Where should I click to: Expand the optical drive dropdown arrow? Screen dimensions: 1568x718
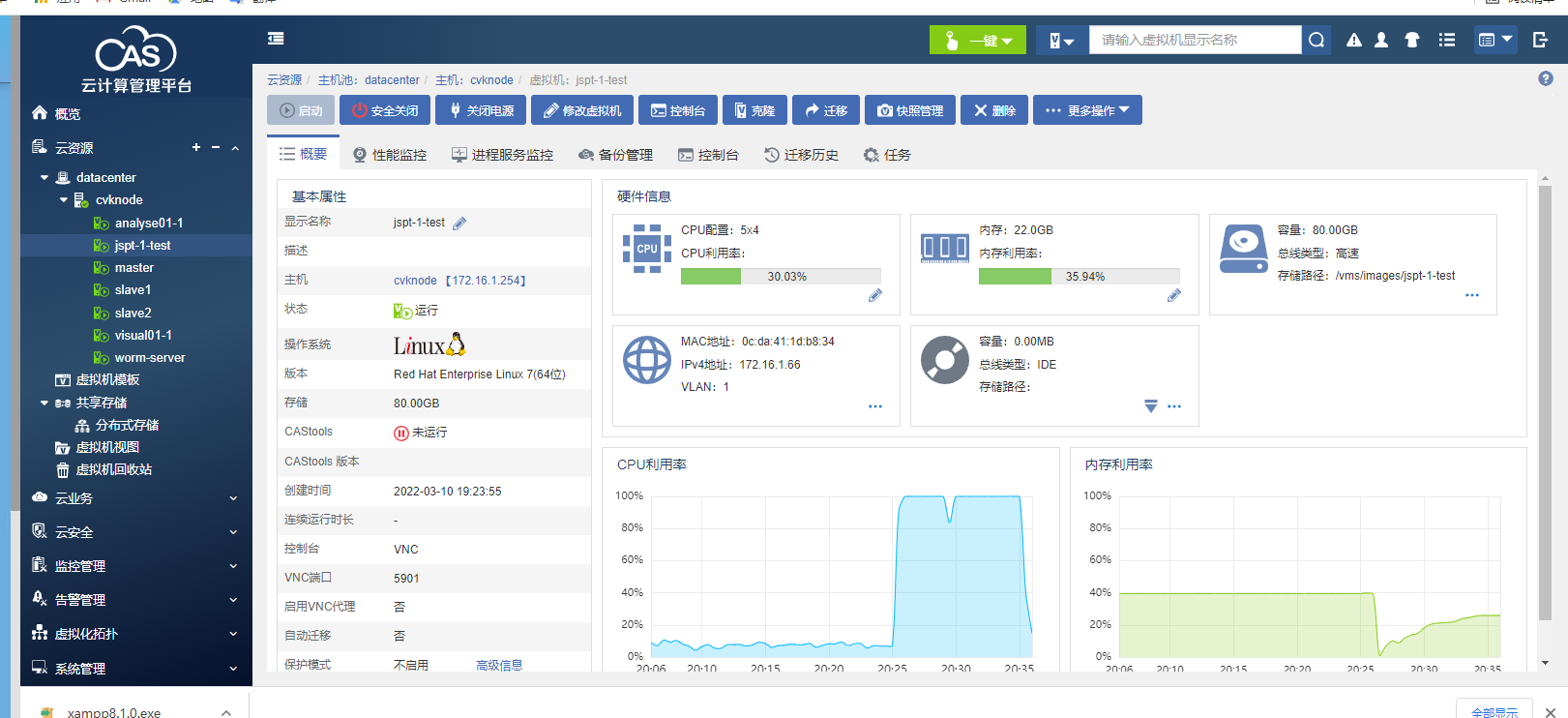pyautogui.click(x=1151, y=406)
